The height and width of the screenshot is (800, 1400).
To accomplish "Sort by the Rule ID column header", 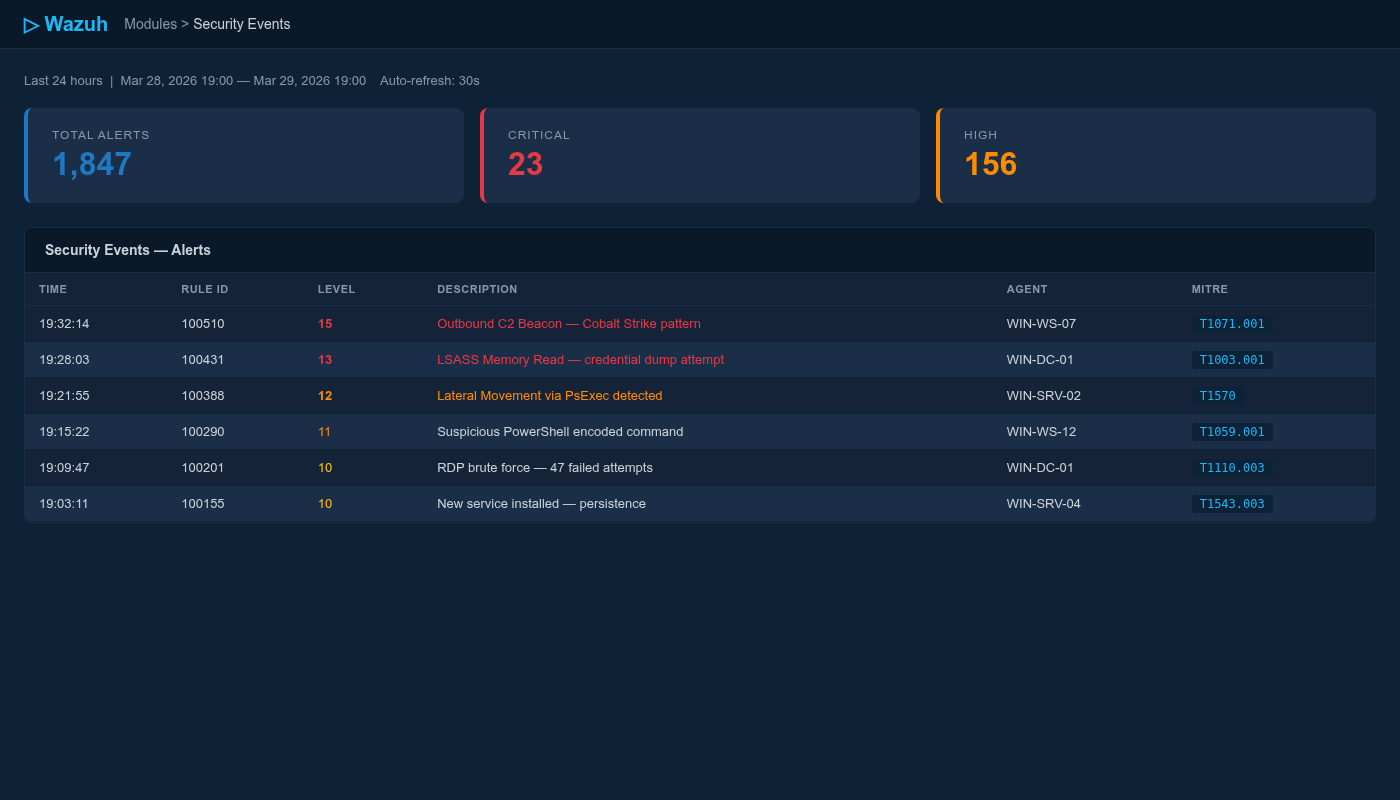I will click(x=205, y=289).
